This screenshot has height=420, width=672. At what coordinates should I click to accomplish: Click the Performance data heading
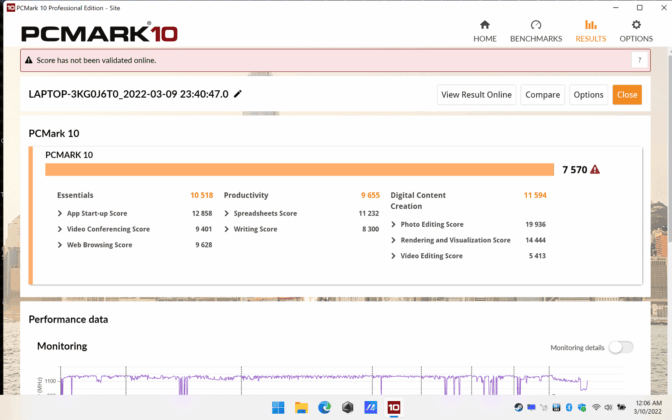[68, 319]
